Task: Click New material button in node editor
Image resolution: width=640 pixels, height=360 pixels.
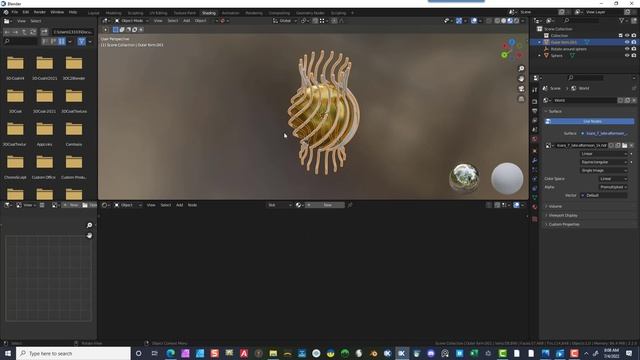Action: point(325,205)
